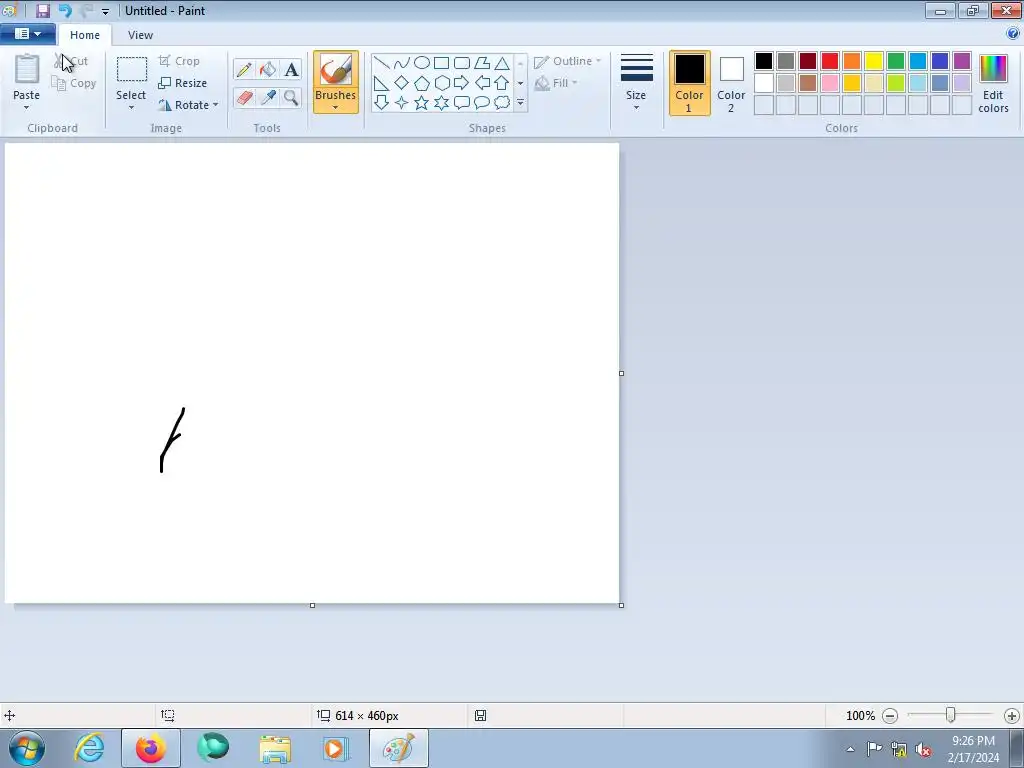This screenshot has width=1024, height=768.
Task: Click the Zoom in plus button
Action: (x=1012, y=716)
